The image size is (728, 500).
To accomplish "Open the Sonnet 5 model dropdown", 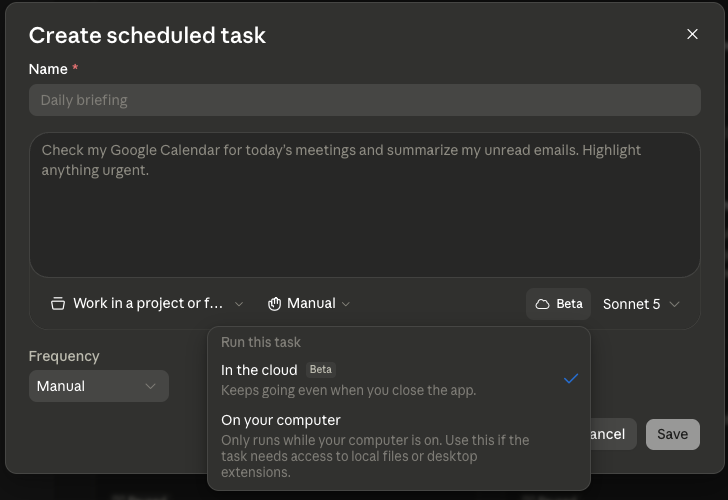I will coord(641,304).
